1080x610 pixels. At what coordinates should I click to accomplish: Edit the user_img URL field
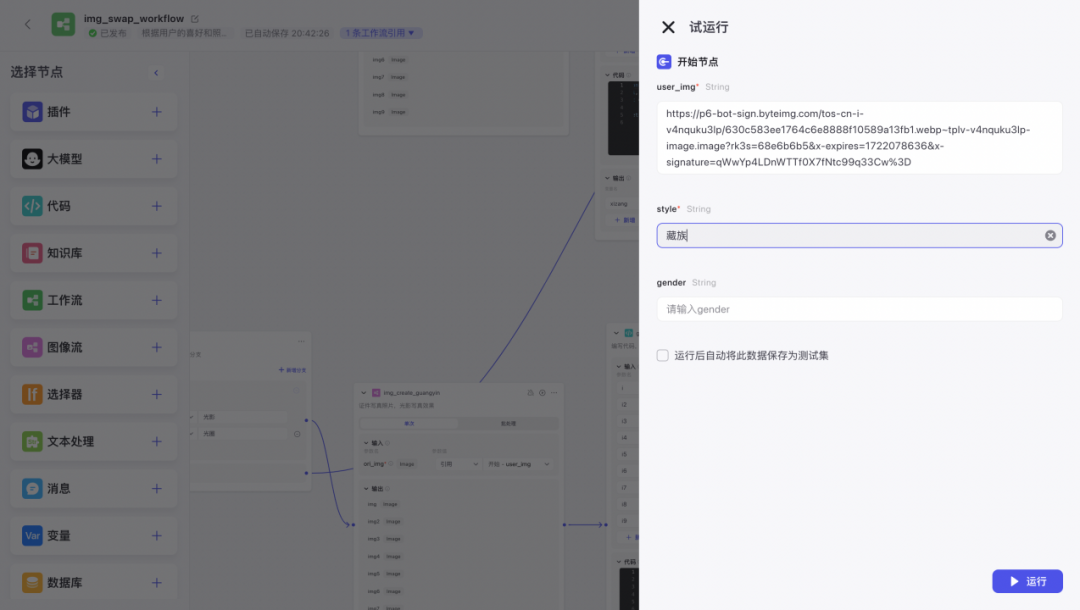(859, 138)
